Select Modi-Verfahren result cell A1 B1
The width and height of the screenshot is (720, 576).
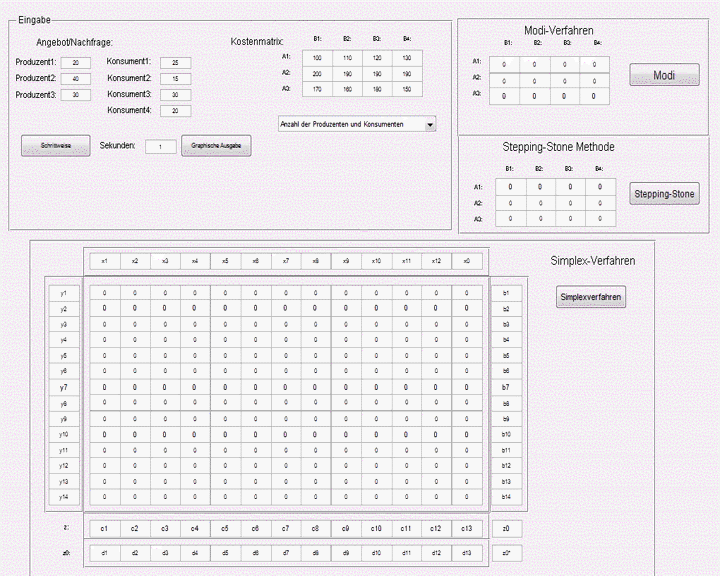click(504, 65)
